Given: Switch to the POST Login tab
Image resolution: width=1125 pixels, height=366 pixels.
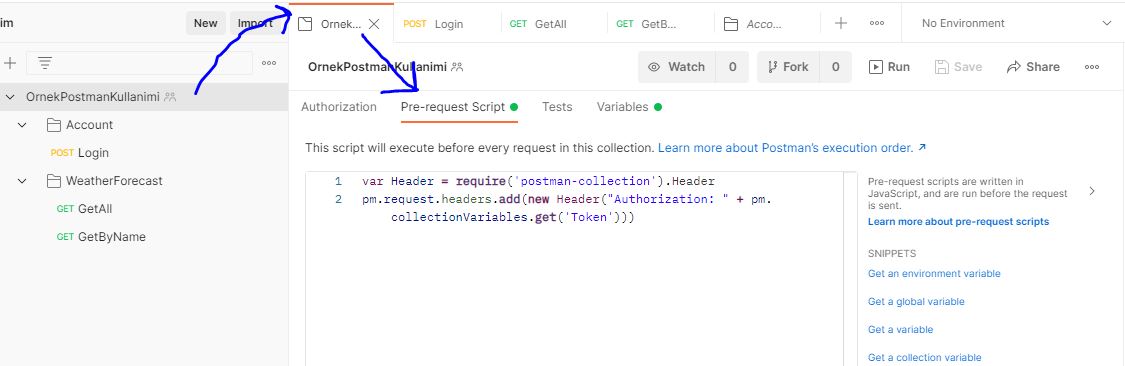Looking at the screenshot, I should click(x=433, y=24).
